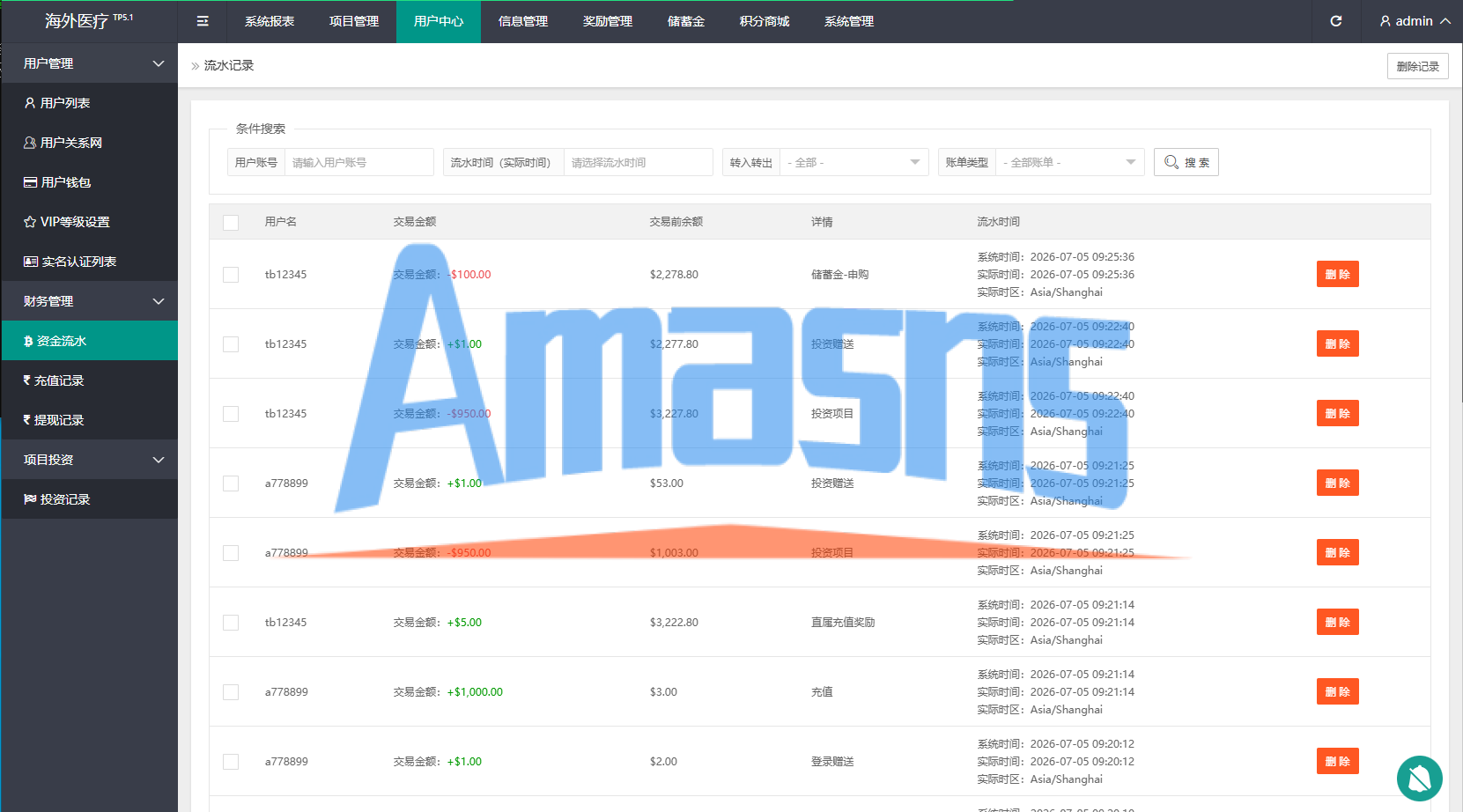
Task: Delete the a778899 登录赠送 record row
Action: (x=1337, y=761)
